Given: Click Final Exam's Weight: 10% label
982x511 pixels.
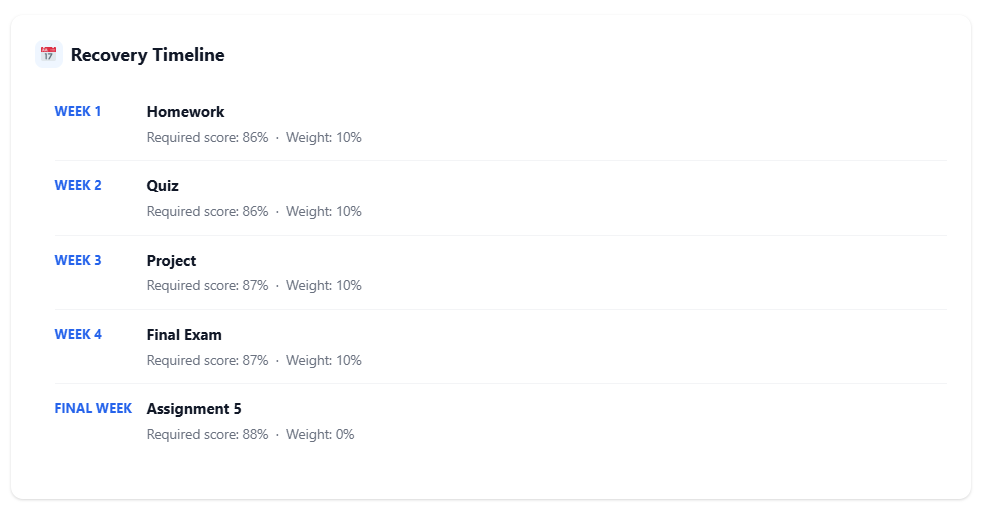Looking at the screenshot, I should click(324, 361).
